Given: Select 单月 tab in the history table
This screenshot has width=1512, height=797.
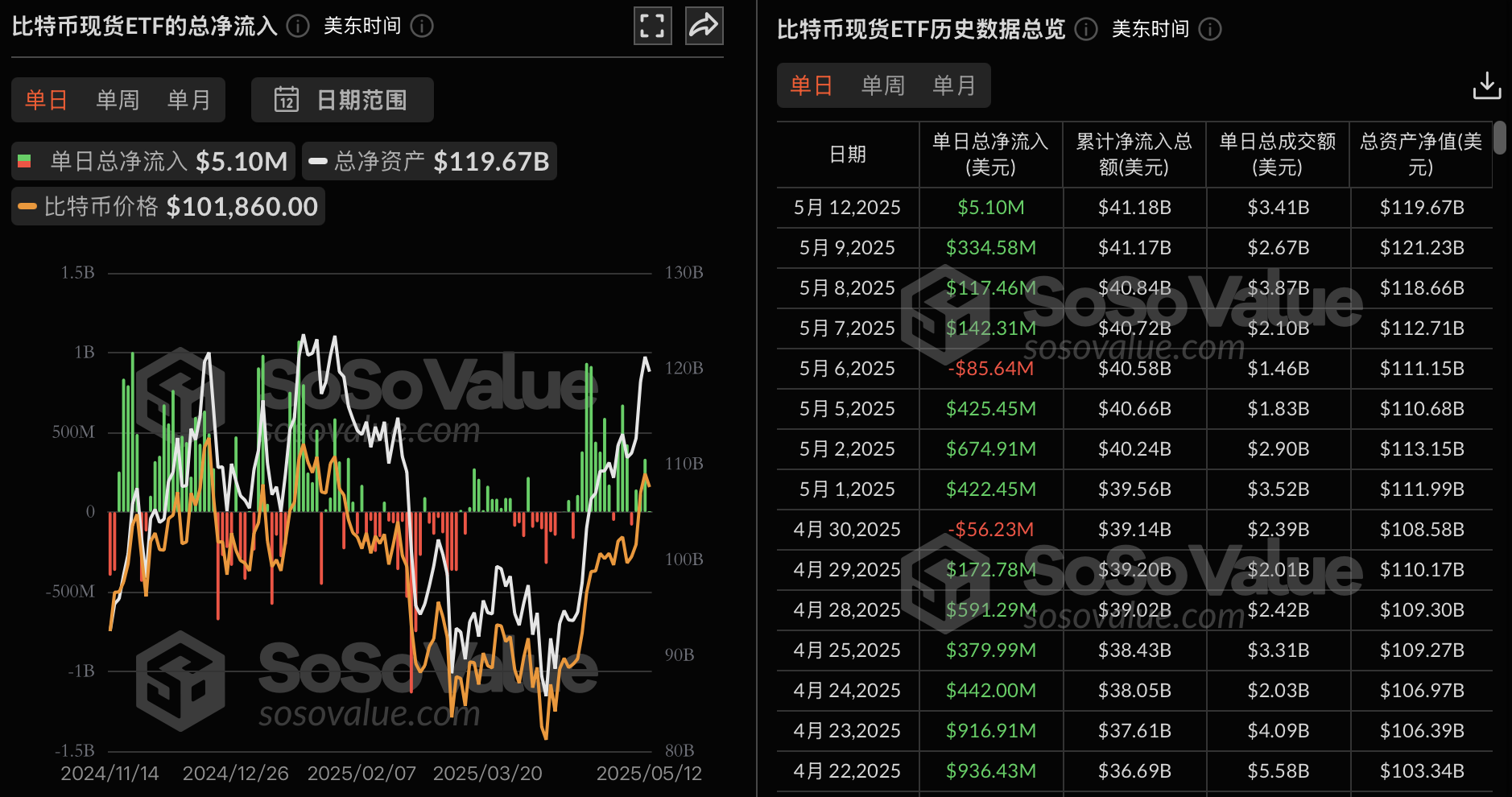Looking at the screenshot, I should coord(954,85).
